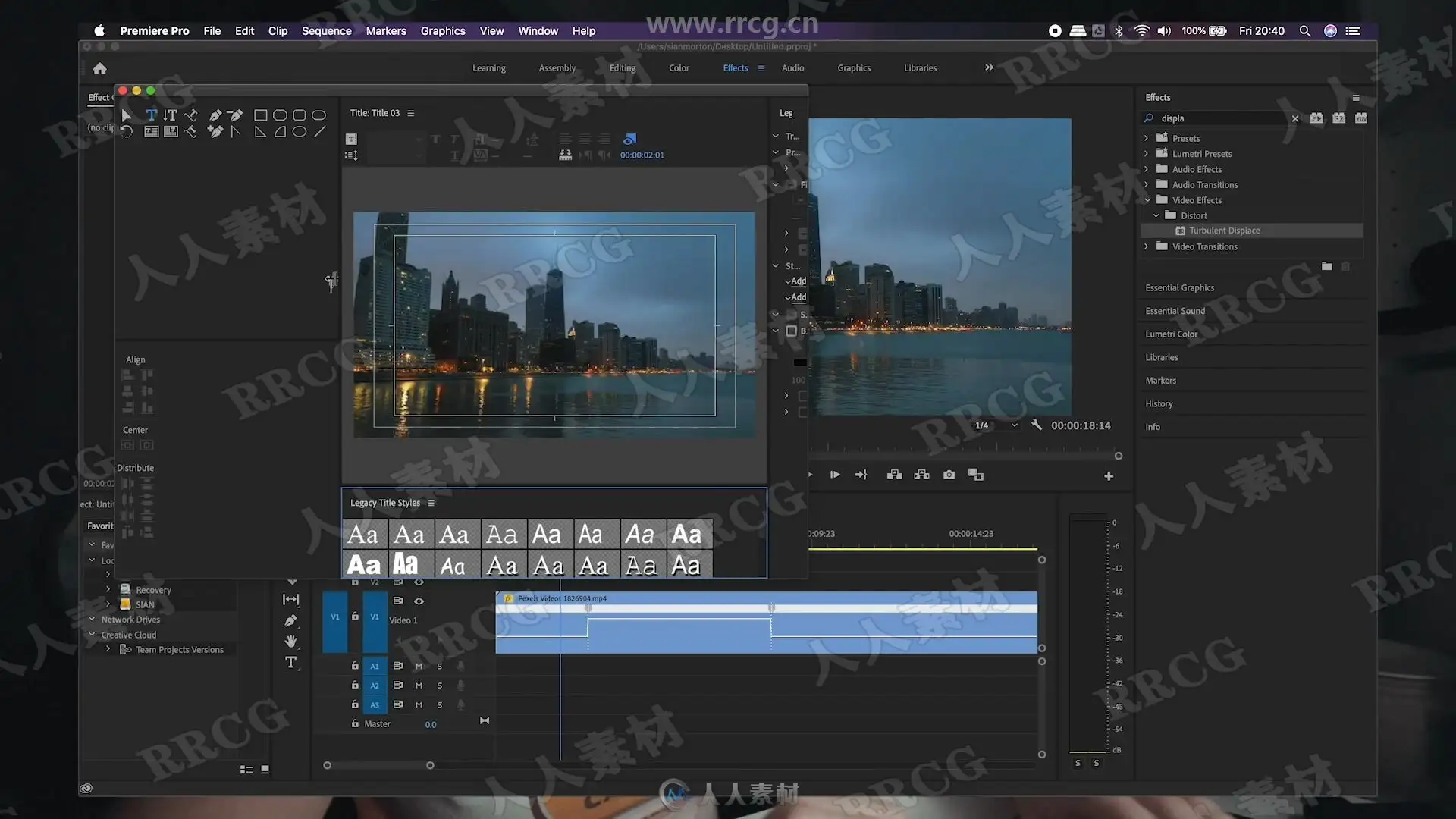Image resolution: width=1456 pixels, height=819 pixels.
Task: Pick the Rectangle shape tool
Action: (260, 115)
